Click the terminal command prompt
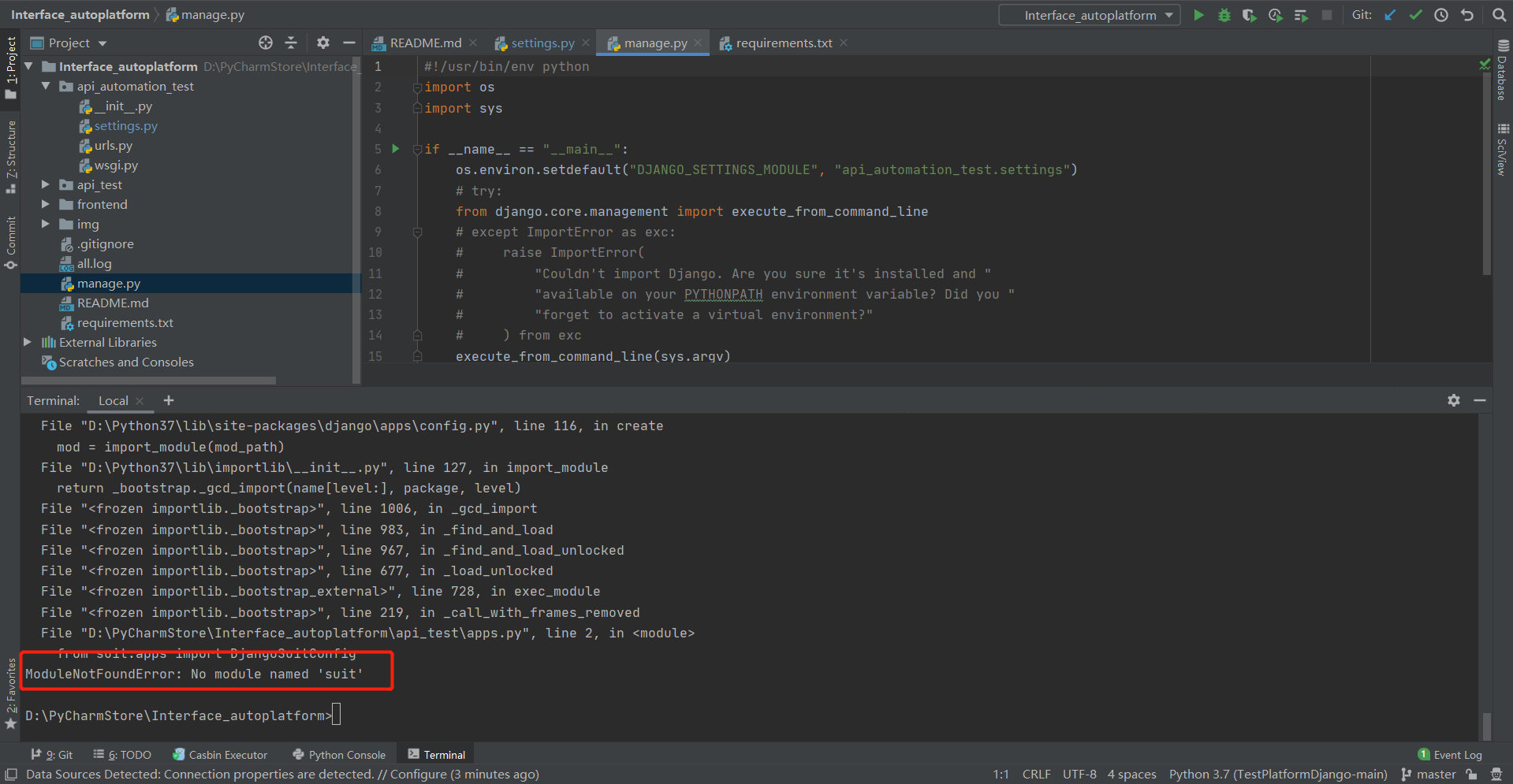Image resolution: width=1513 pixels, height=784 pixels. [x=337, y=715]
